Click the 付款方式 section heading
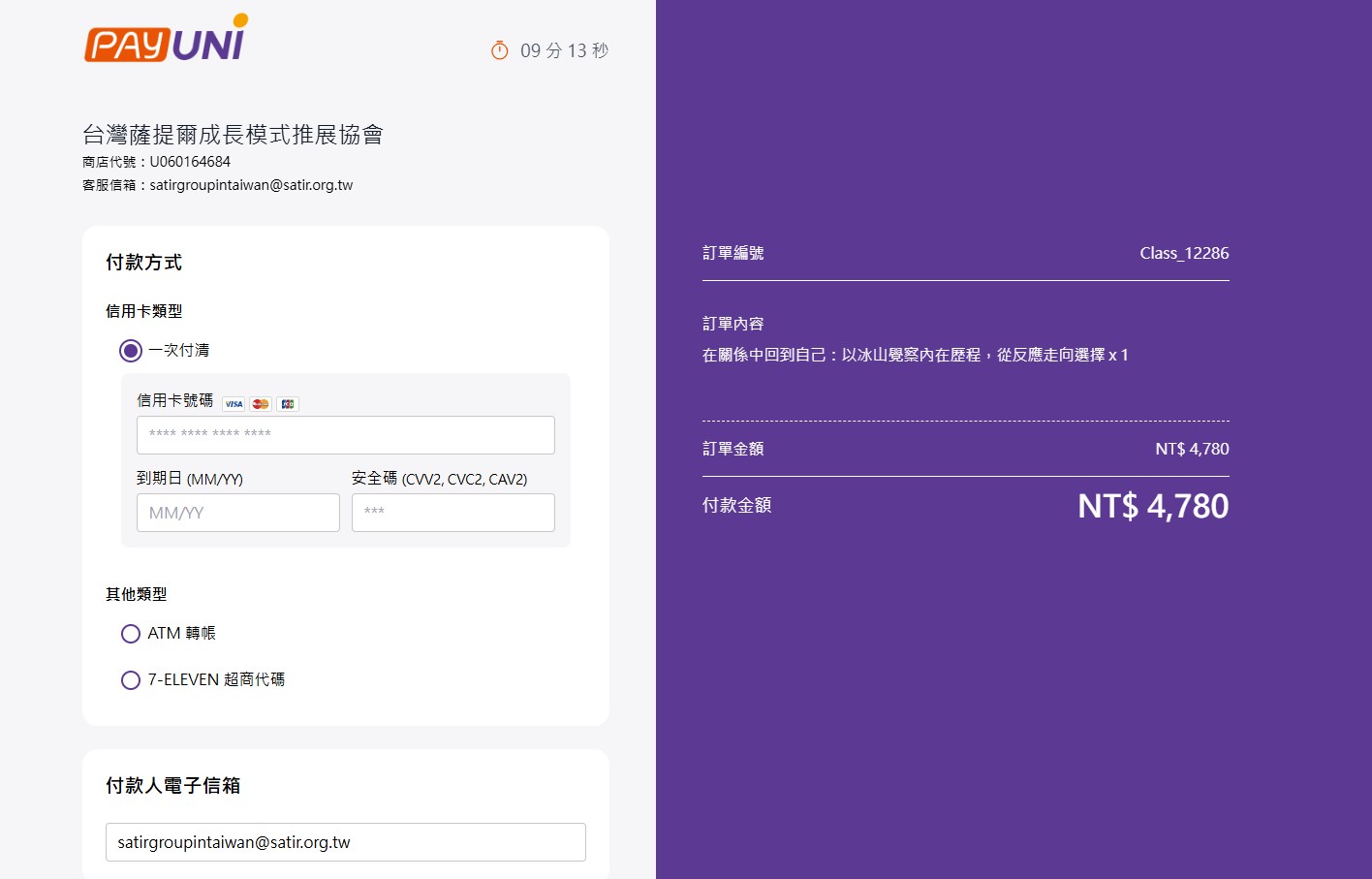1372x879 pixels. [143, 263]
